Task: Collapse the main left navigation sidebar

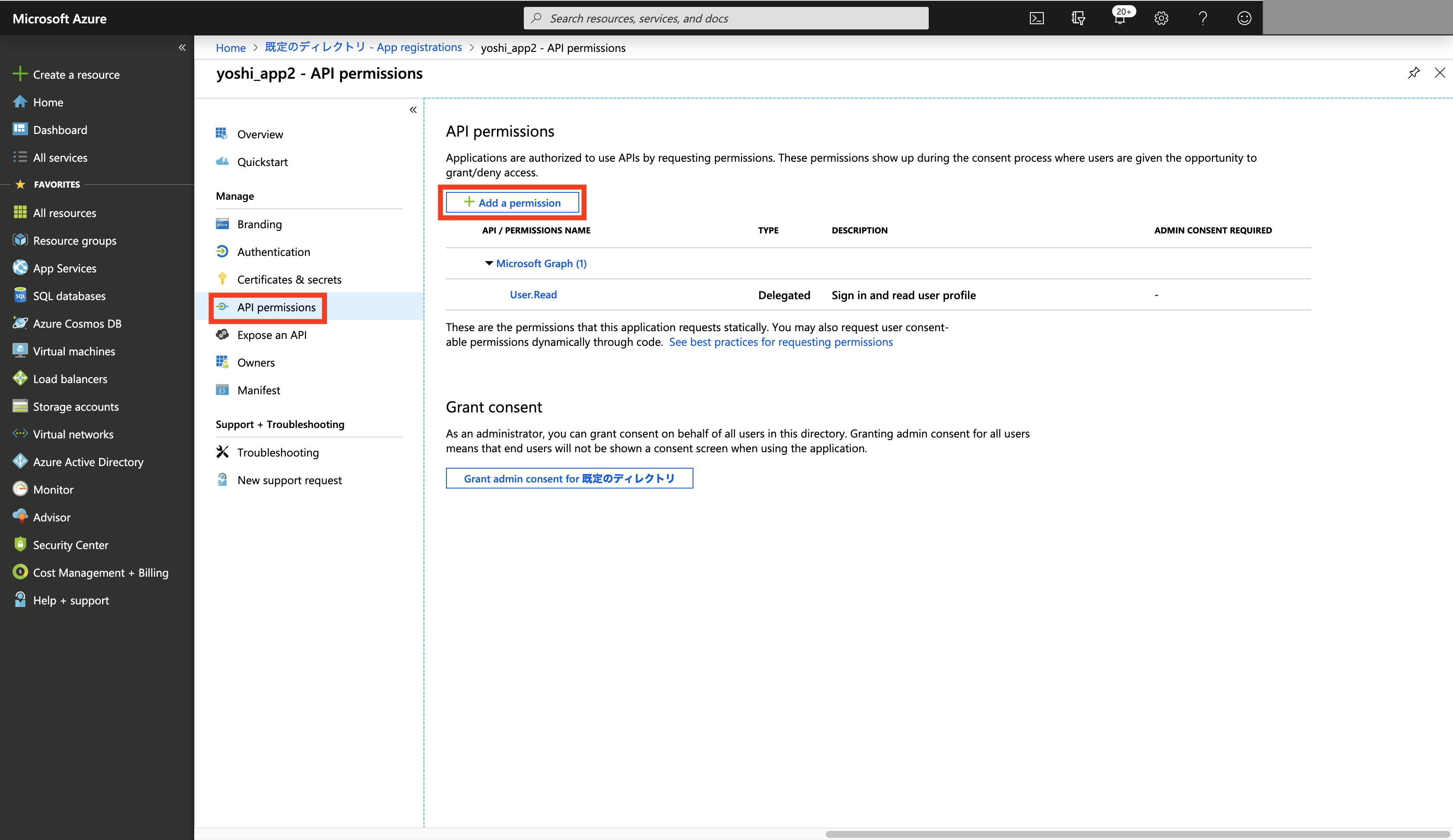Action: click(x=182, y=47)
